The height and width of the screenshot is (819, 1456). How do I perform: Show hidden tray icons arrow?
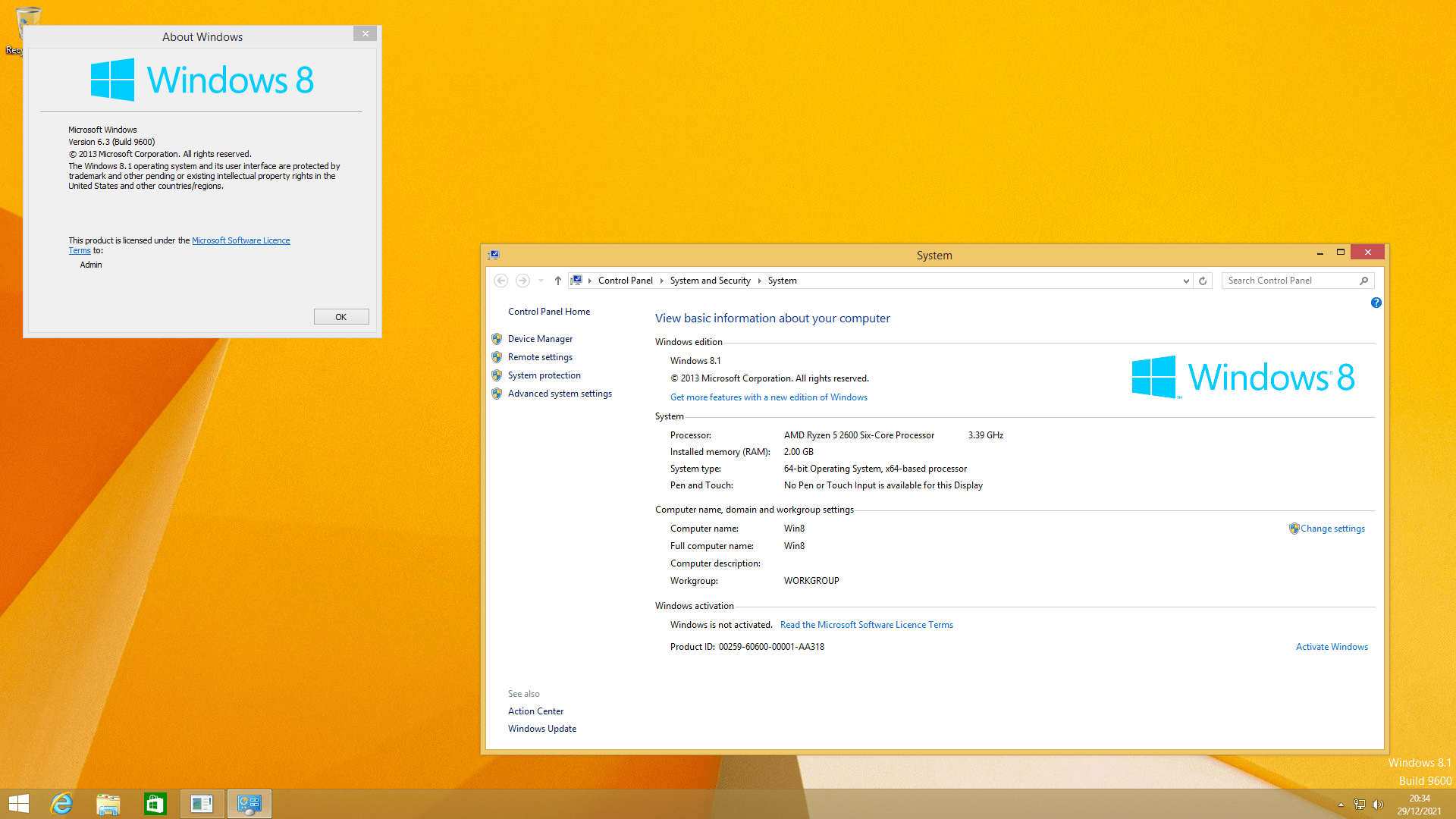[x=1341, y=805]
